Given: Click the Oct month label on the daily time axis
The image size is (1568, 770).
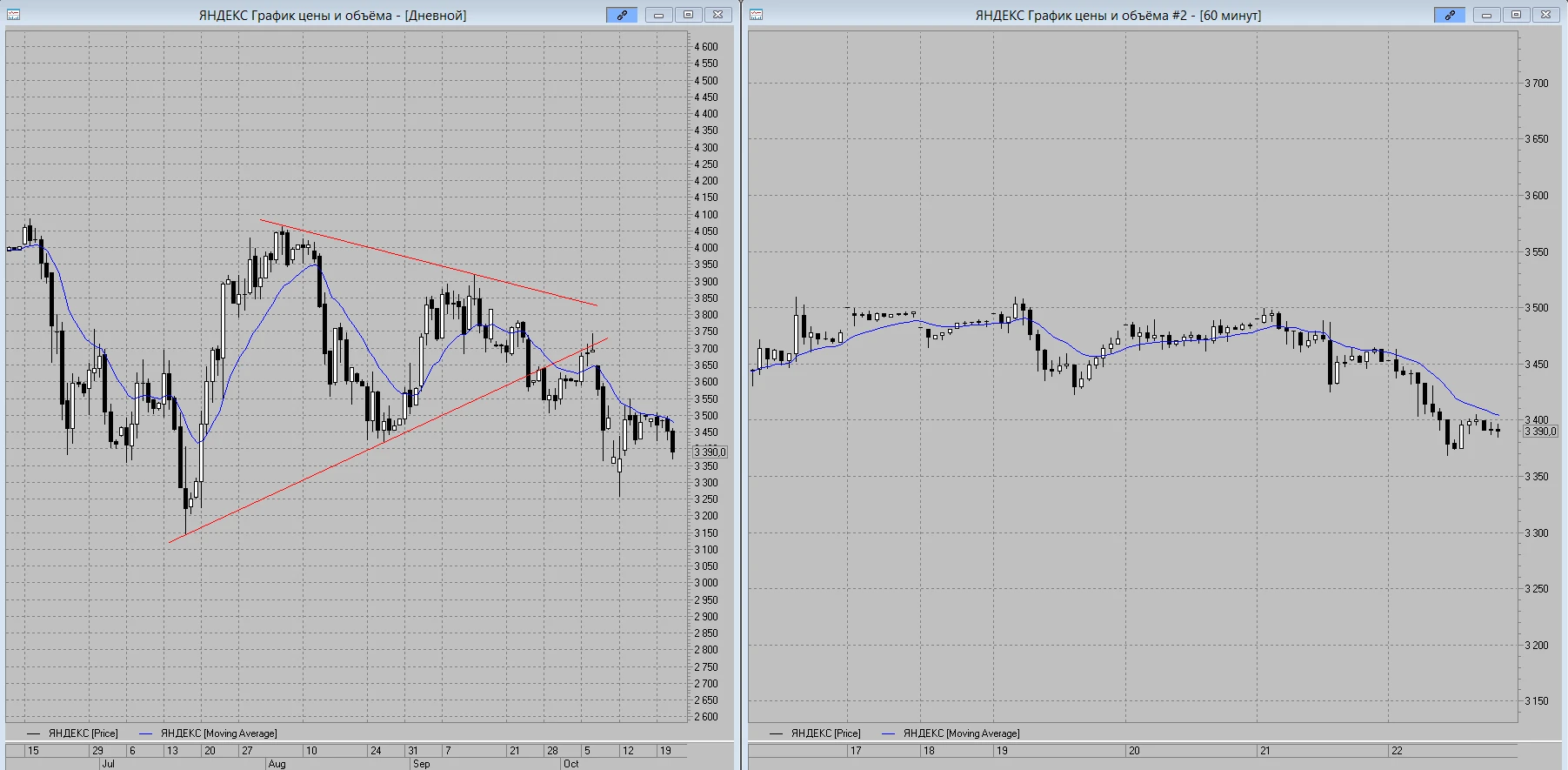Looking at the screenshot, I should click(x=570, y=764).
